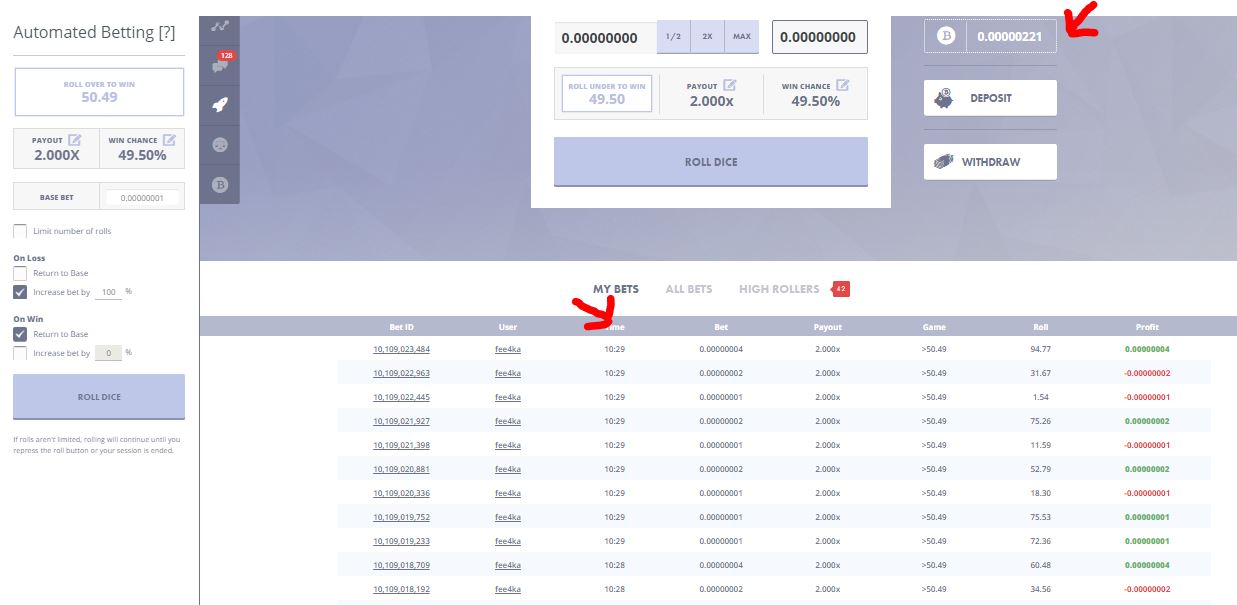Click the 2X bet multiplier button
Screen dimensions: 1237x605
coord(707,37)
